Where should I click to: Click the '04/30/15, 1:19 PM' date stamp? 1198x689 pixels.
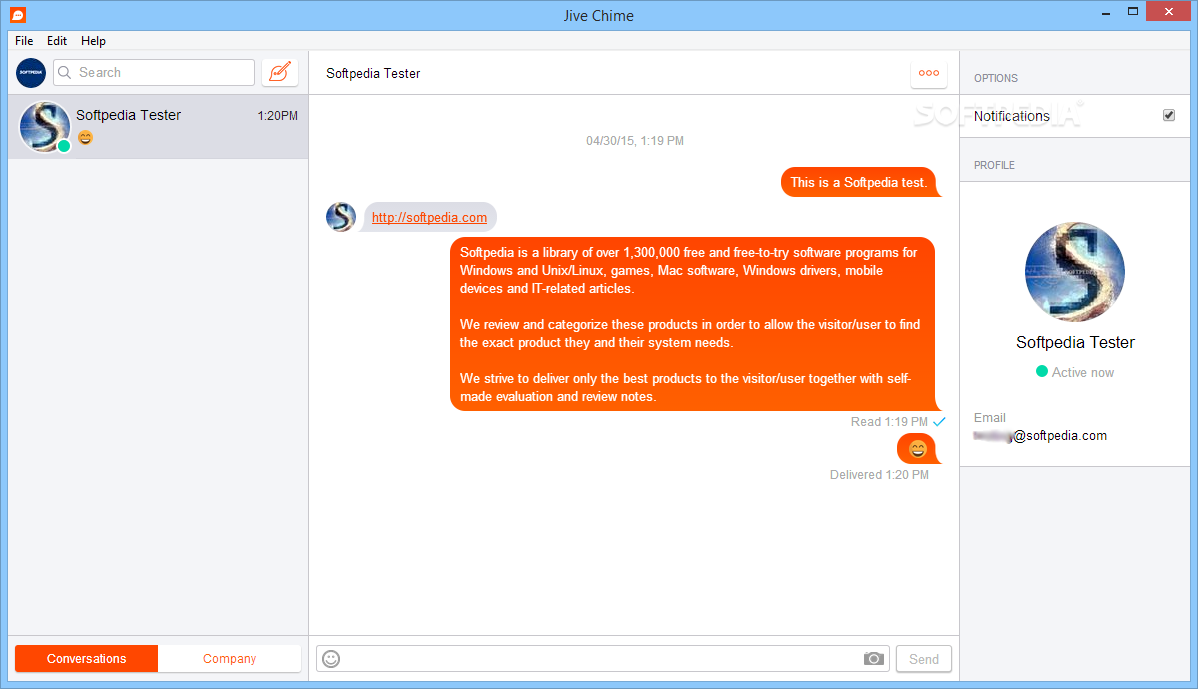click(635, 141)
